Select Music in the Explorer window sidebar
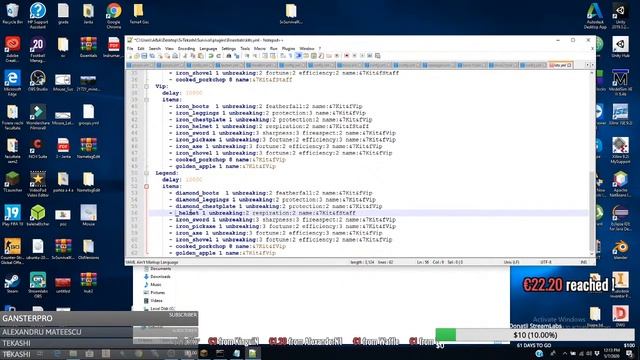Viewport: 640px width, 360px height. pos(153,284)
